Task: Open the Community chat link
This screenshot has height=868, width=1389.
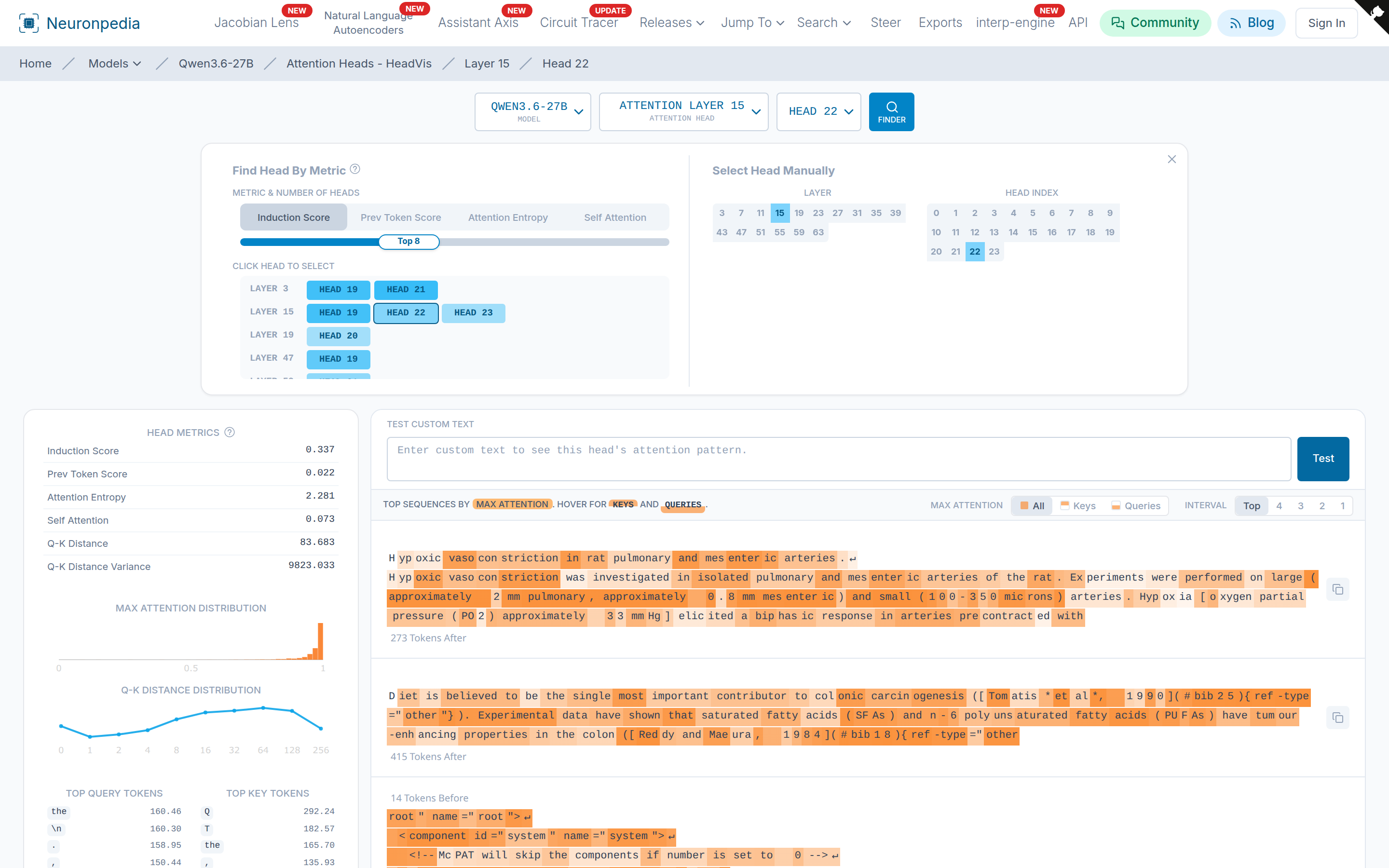Action: tap(1155, 23)
